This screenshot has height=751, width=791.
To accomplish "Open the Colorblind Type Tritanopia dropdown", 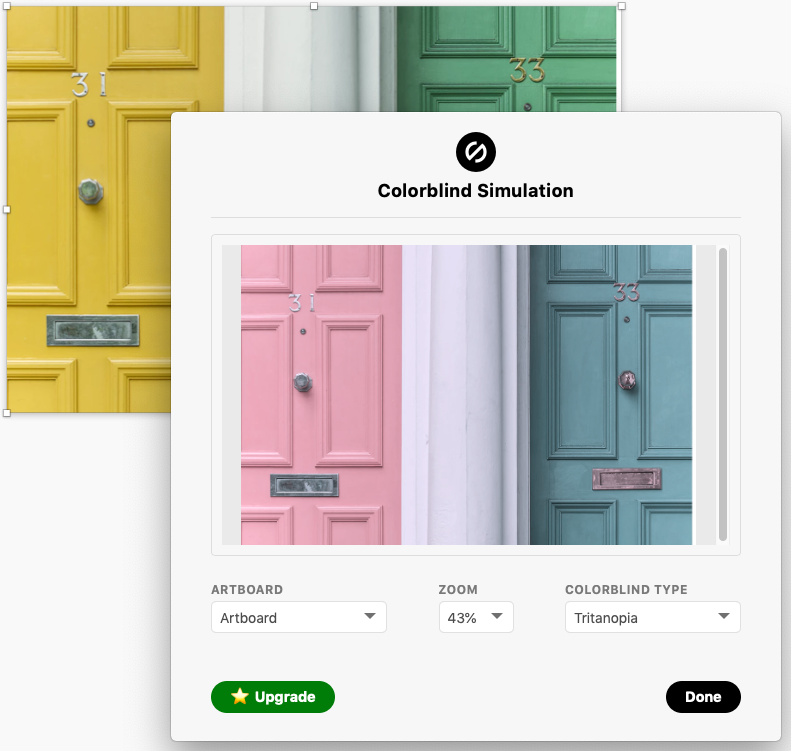I will pos(652,617).
